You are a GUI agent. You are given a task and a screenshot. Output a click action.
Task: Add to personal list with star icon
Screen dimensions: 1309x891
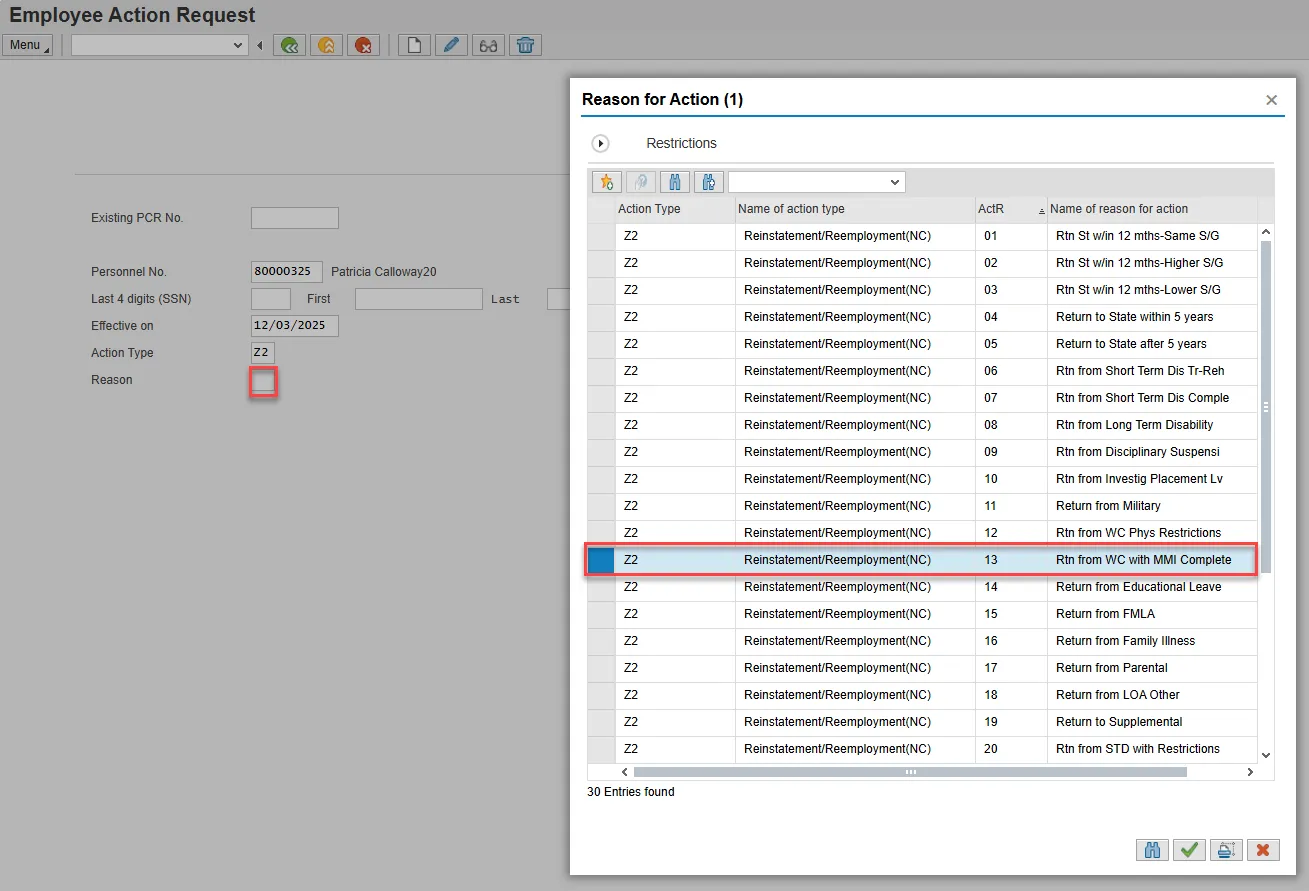pos(607,182)
